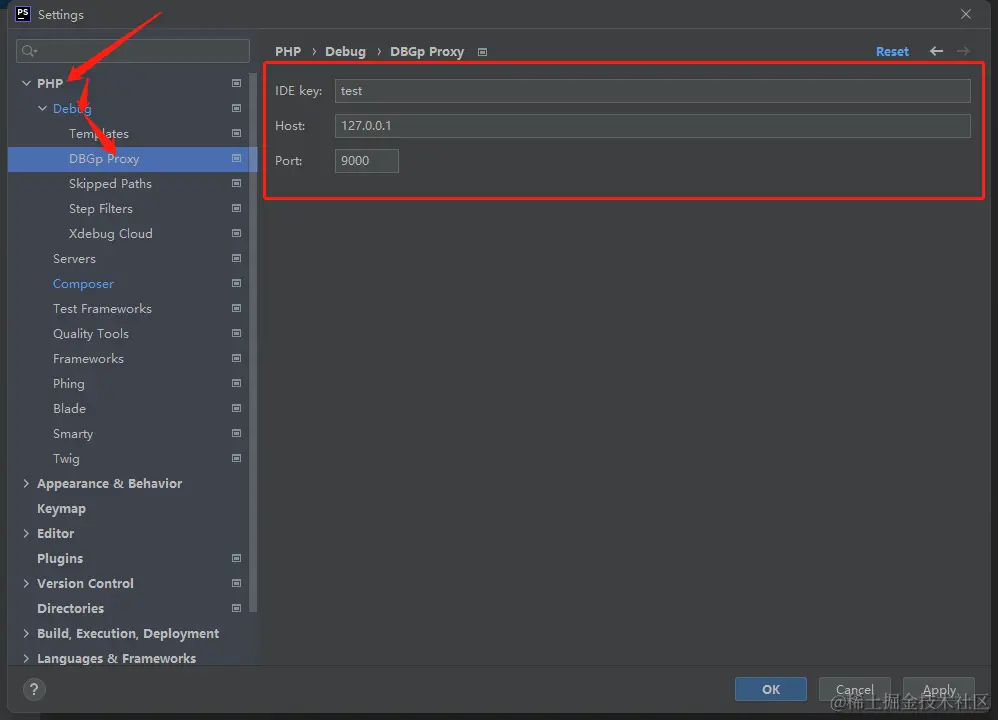Screen dimensions: 998x720
Task: Click the Reset link
Action: coord(892,52)
